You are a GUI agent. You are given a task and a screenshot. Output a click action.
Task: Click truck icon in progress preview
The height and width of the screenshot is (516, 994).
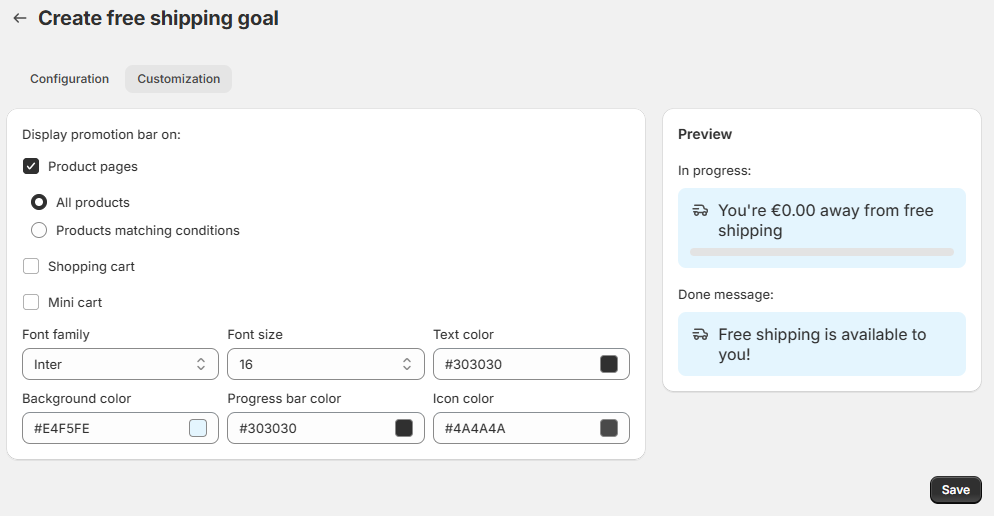(x=700, y=211)
